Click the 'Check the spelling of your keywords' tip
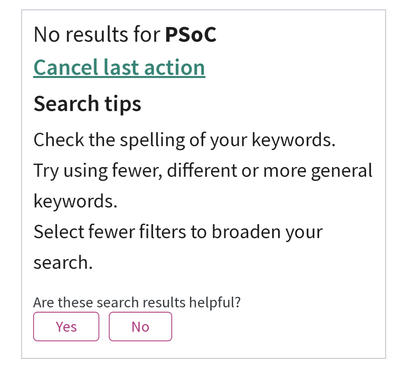 pyautogui.click(x=184, y=140)
